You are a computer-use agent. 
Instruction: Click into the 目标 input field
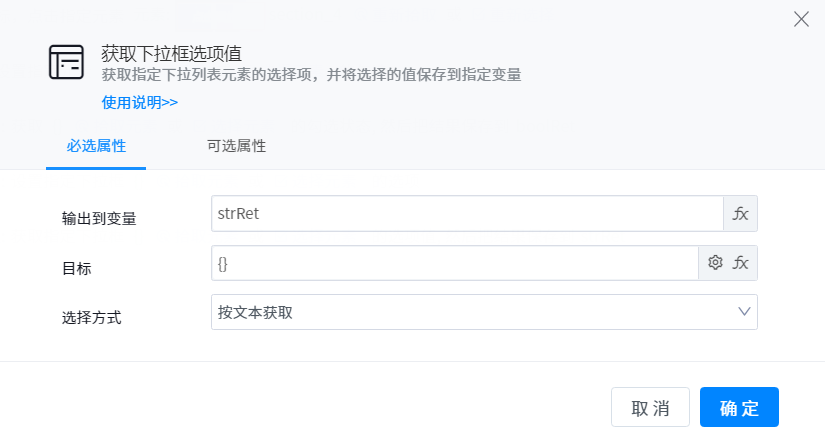coord(455,263)
